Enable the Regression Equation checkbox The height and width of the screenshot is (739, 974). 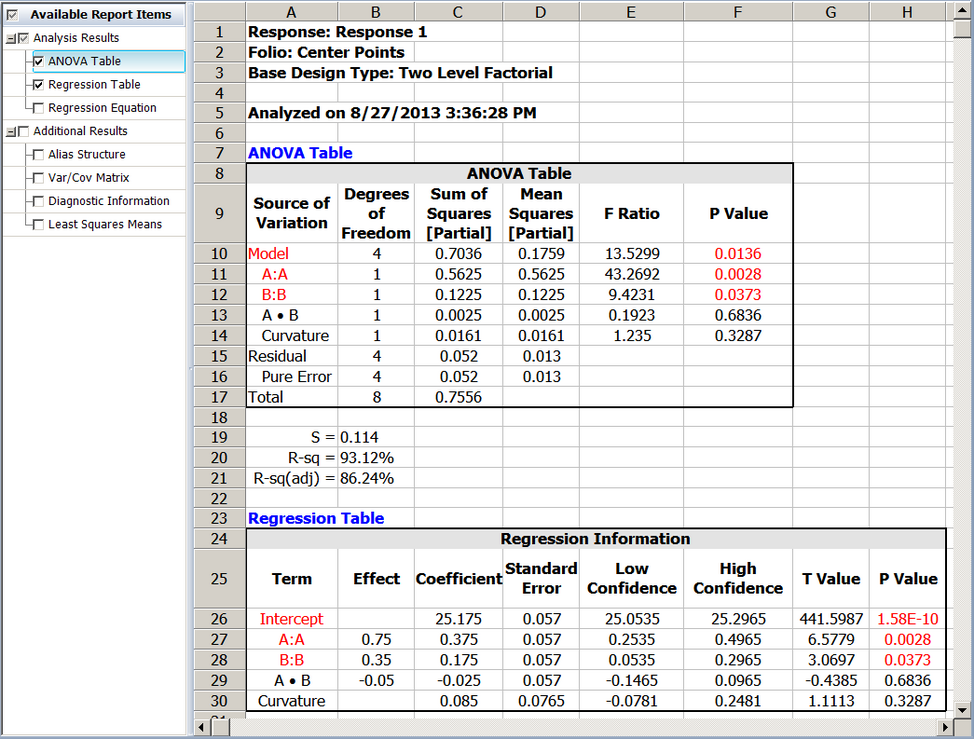tap(39, 108)
